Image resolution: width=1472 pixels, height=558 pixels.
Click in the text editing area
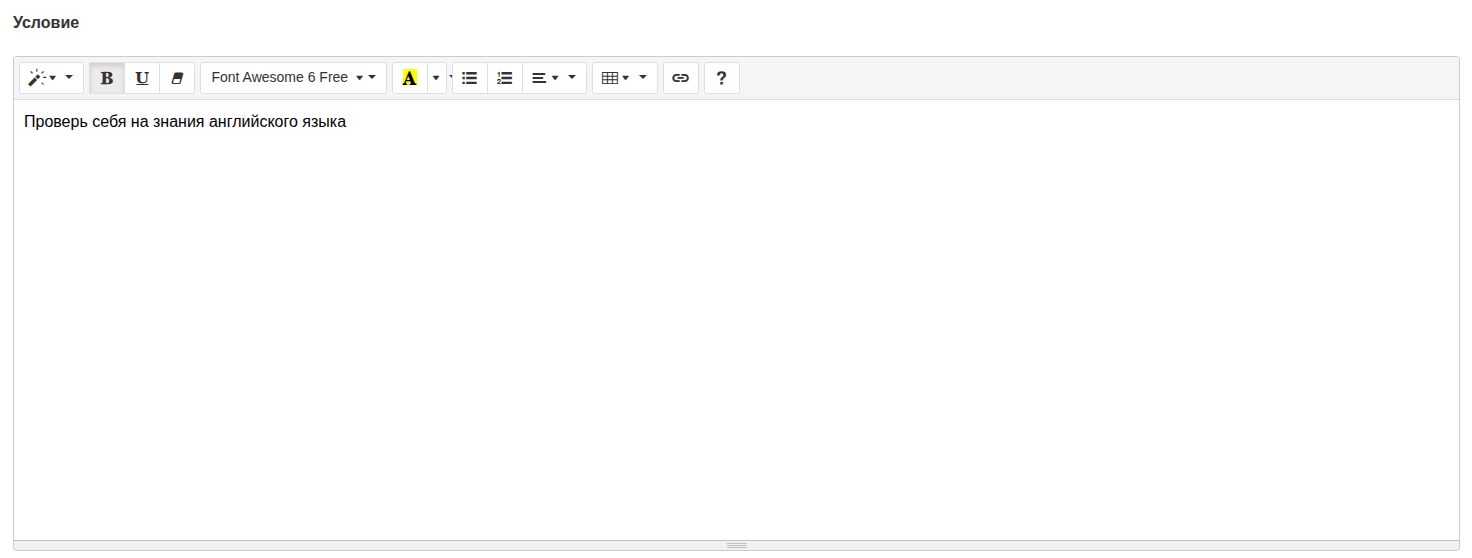(x=736, y=320)
